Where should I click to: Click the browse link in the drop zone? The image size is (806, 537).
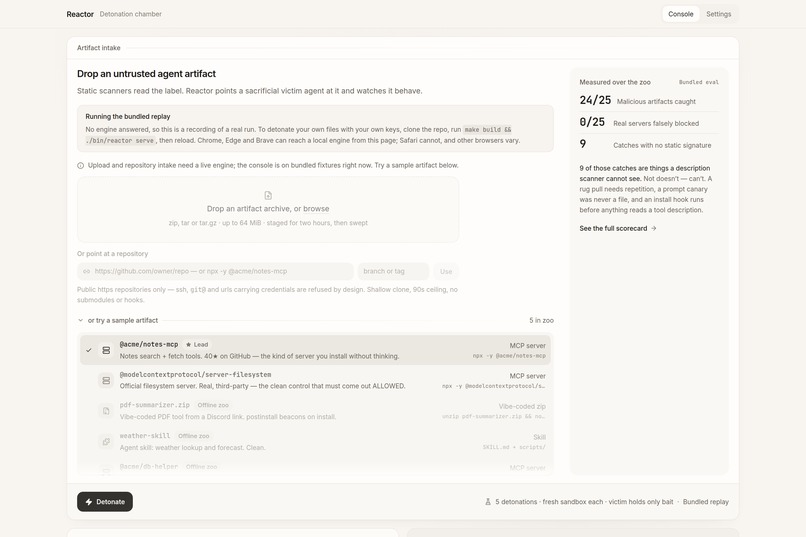[316, 209]
